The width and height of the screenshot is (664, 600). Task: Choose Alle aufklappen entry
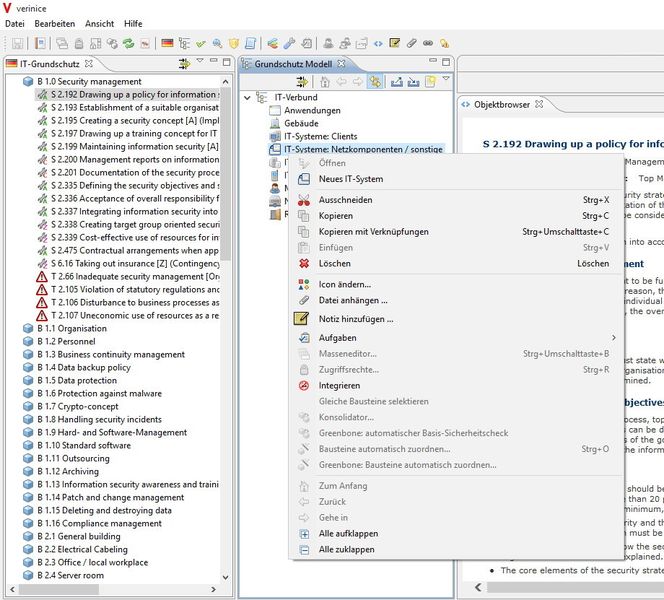(x=455, y=534)
